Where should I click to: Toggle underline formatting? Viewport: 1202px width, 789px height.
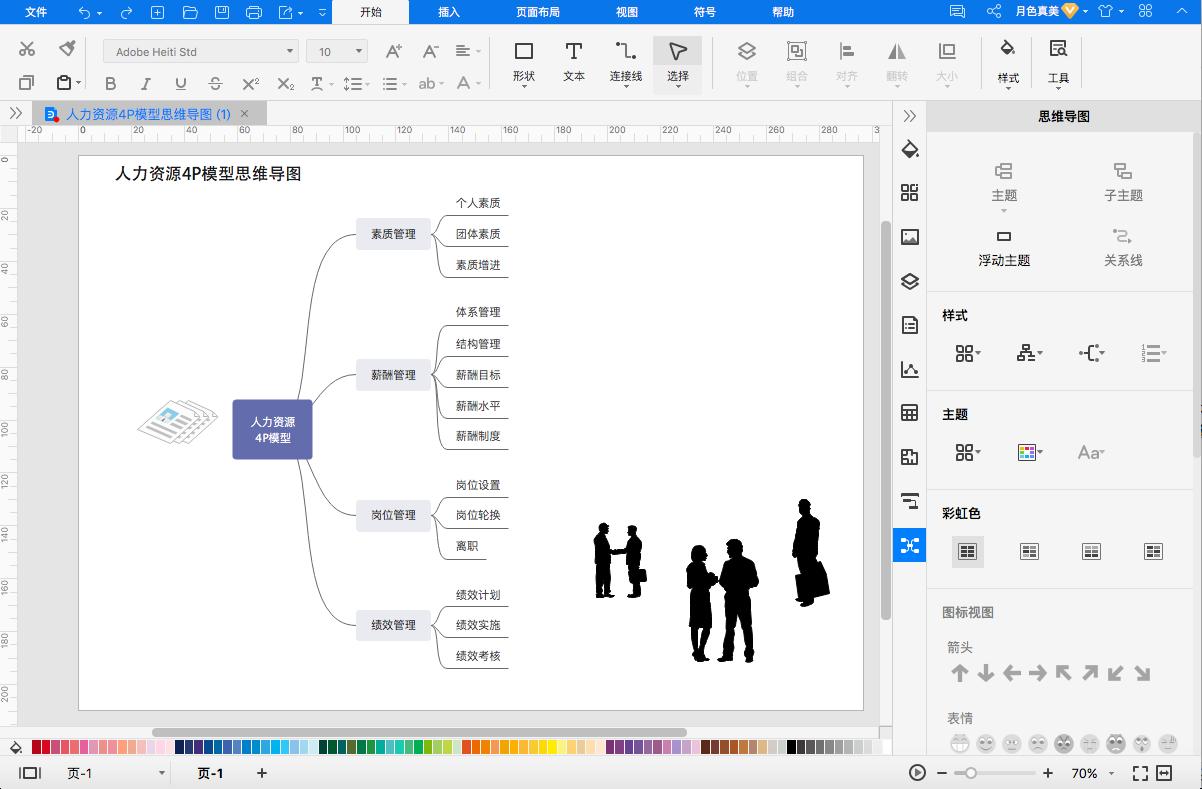pyautogui.click(x=181, y=83)
